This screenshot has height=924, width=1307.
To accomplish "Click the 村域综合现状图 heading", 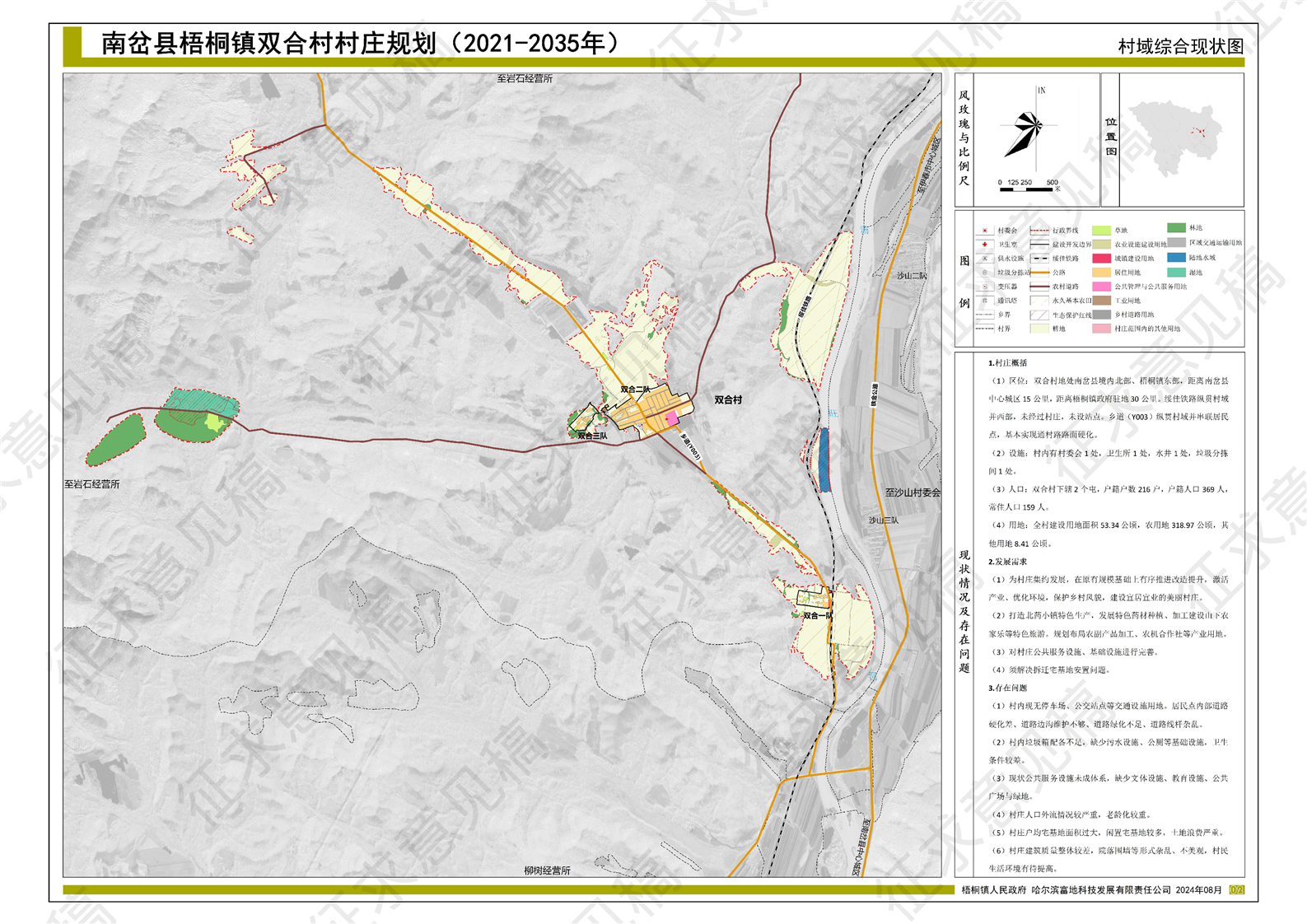I will tap(1180, 46).
